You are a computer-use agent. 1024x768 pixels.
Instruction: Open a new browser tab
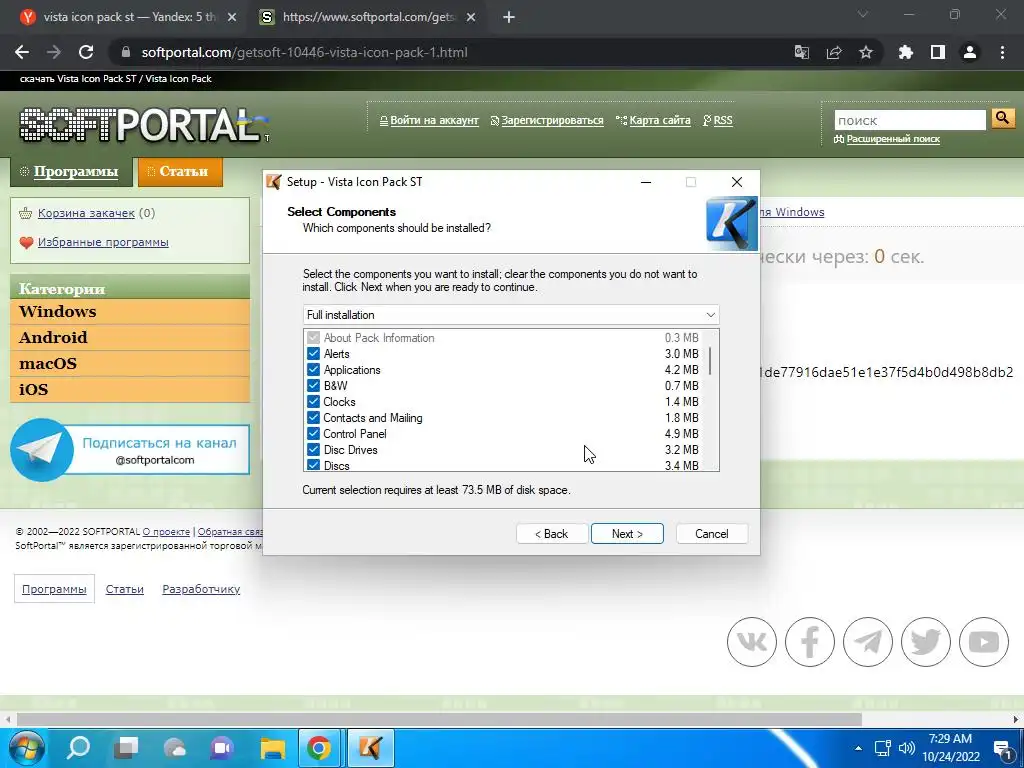(509, 18)
